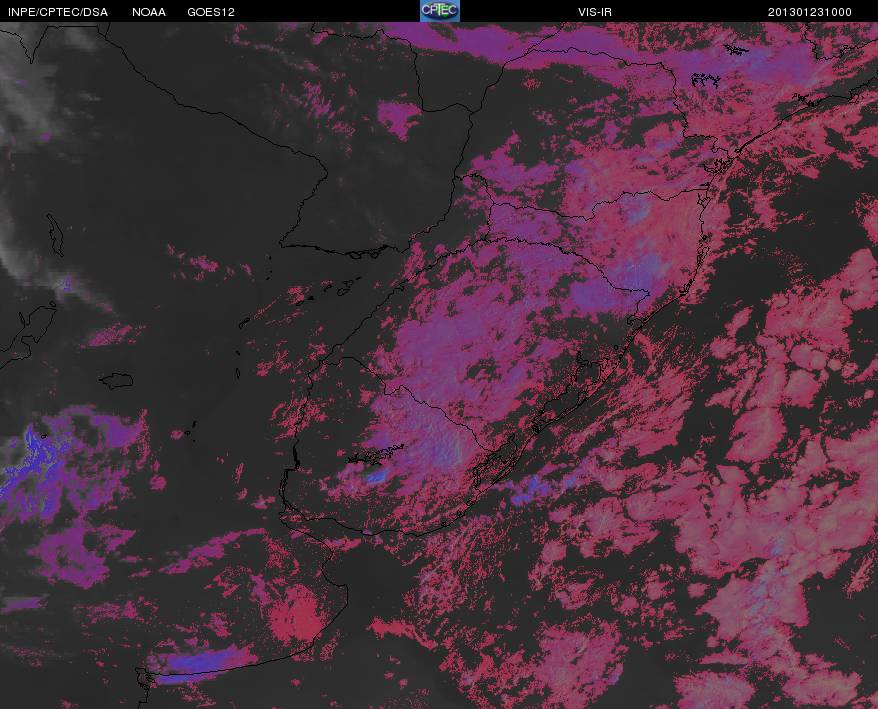Click the jagged reservoir outlines in the top-right area
Viewport: 878px width, 709px height.
[x=704, y=80]
